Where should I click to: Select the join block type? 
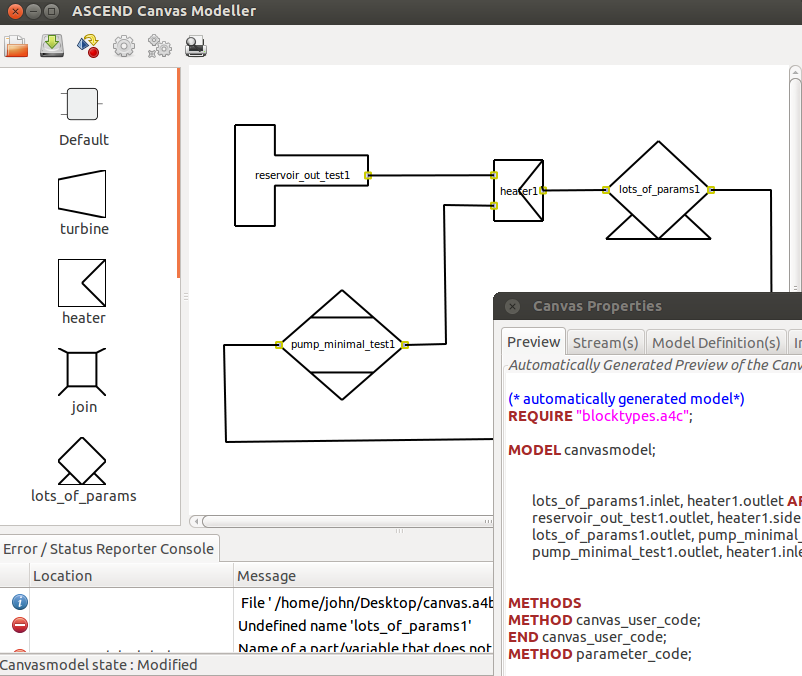(83, 380)
